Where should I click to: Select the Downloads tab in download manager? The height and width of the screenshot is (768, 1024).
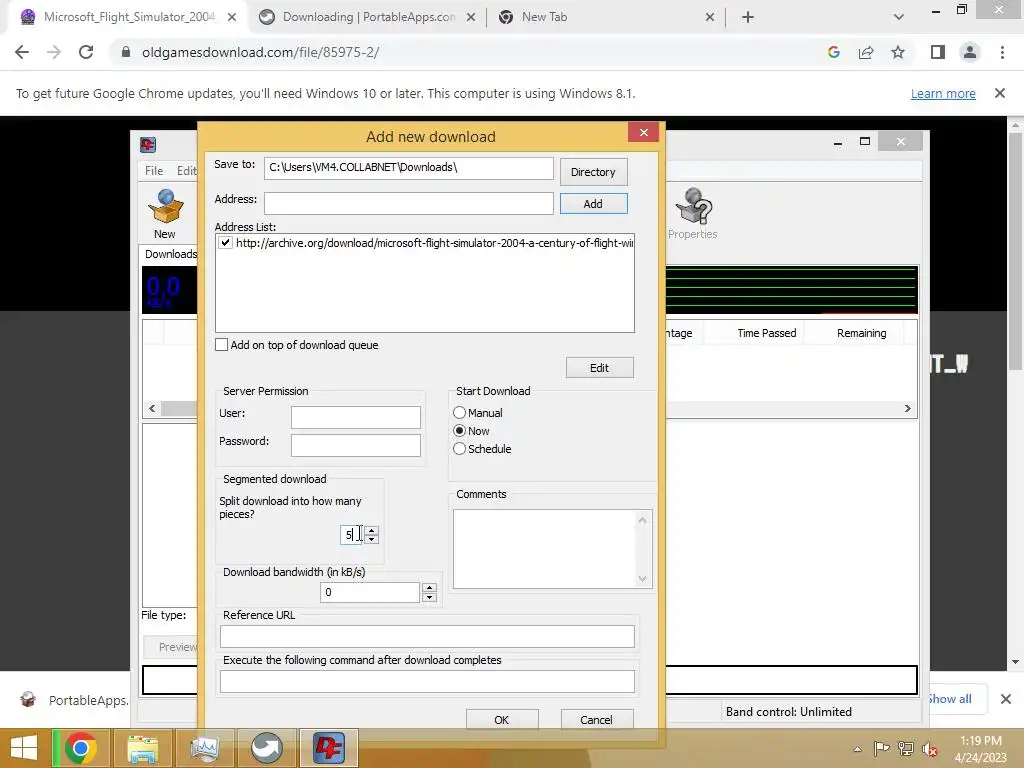(x=170, y=254)
